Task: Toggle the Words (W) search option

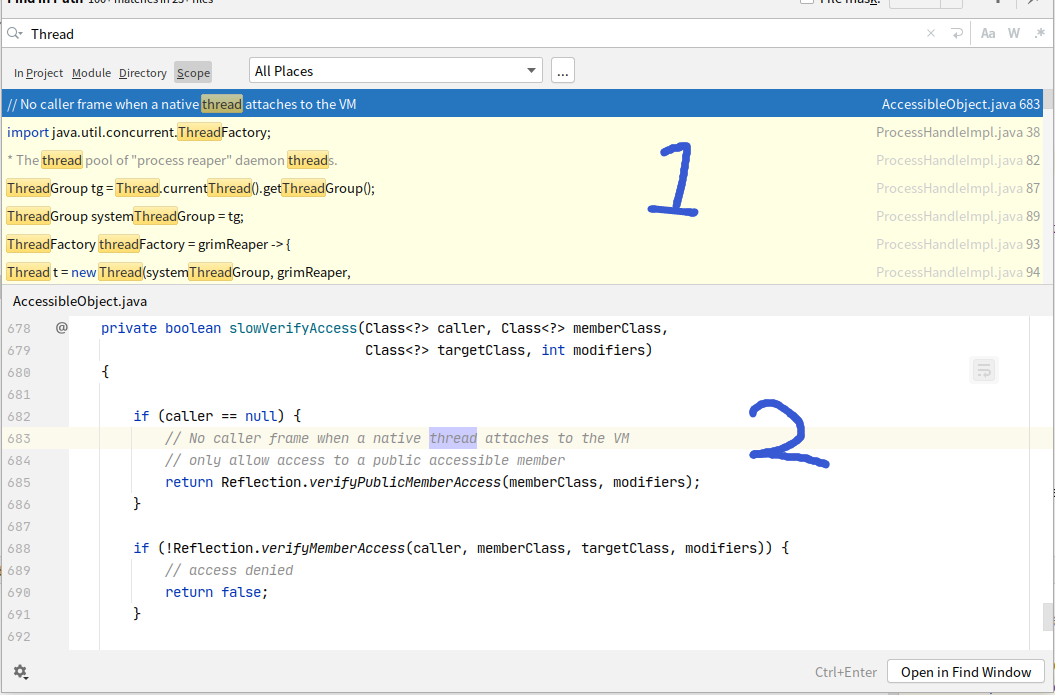Action: point(1014,33)
